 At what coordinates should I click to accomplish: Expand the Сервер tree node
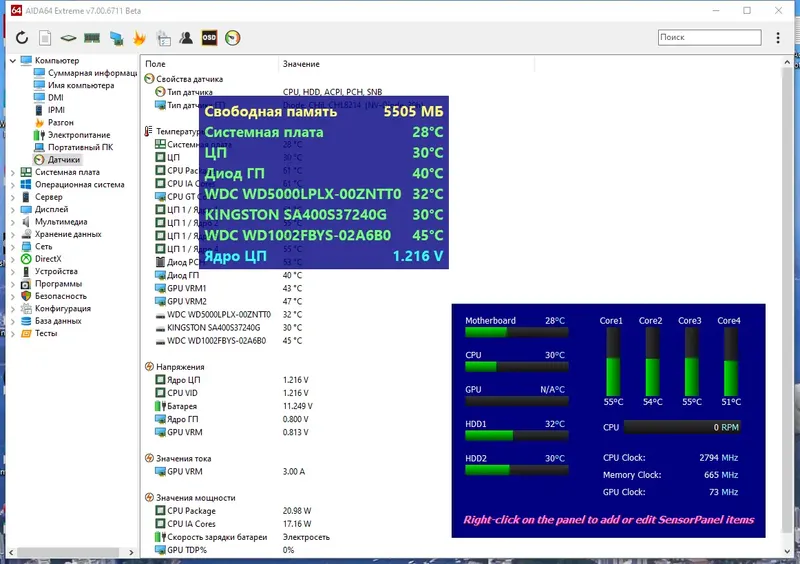coord(13,197)
